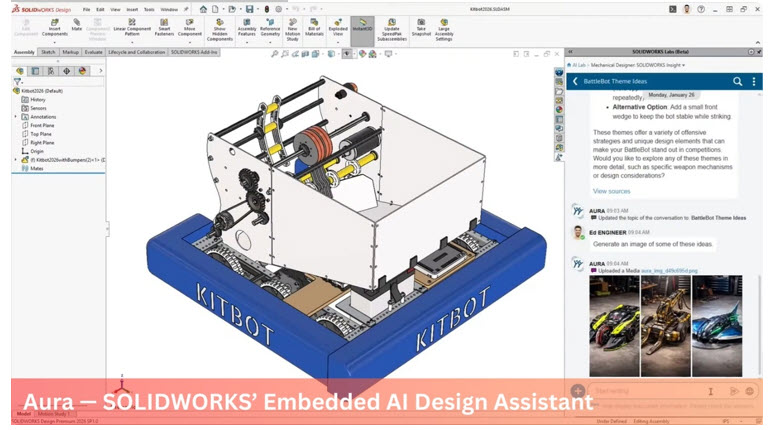Image resolution: width=770 pixels, height=430 pixels.
Task: Expand the Kitbot2026withBumpers component node
Action: pyautogui.click(x=16, y=160)
